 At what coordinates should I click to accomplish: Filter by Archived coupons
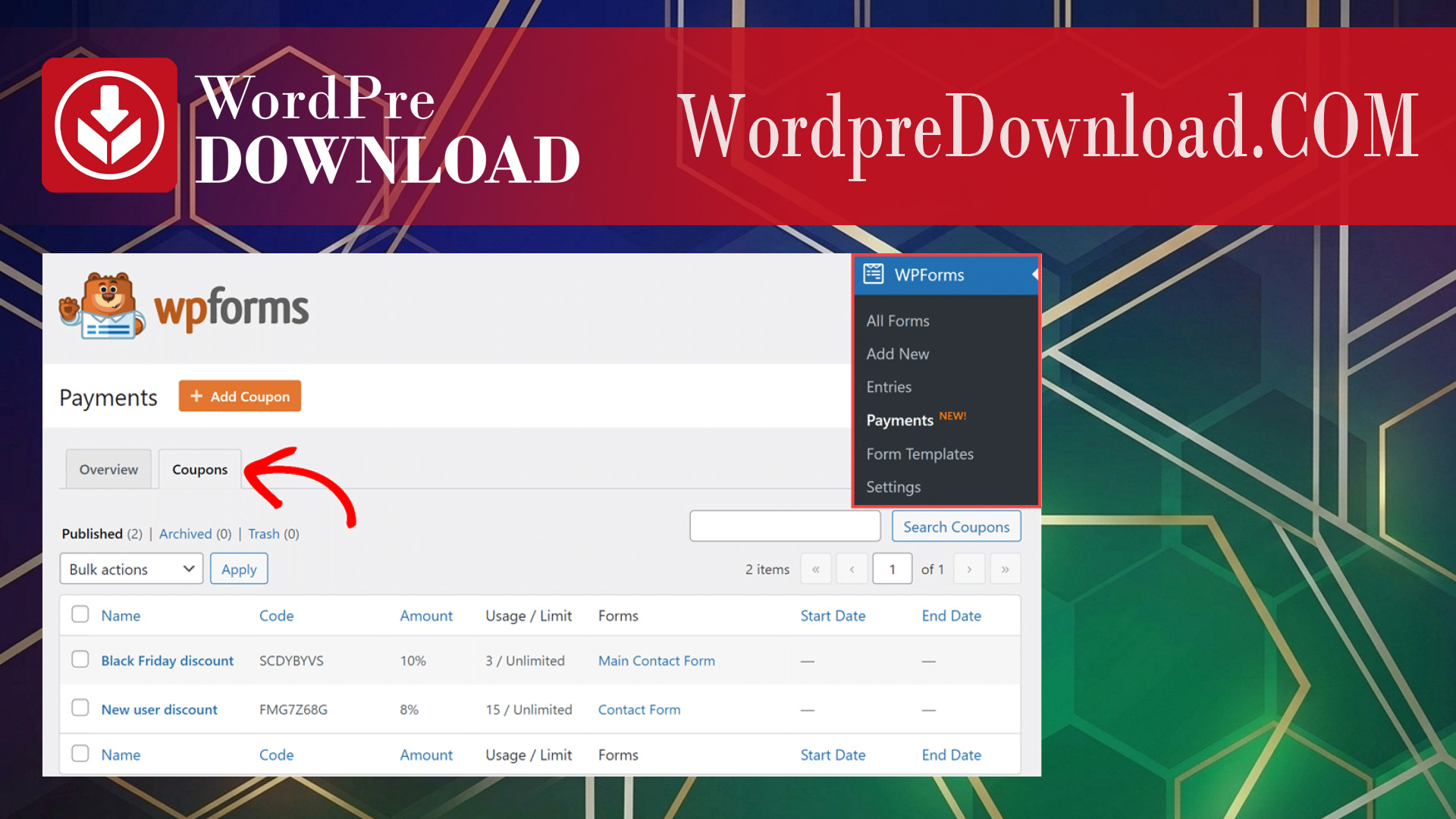pos(185,534)
